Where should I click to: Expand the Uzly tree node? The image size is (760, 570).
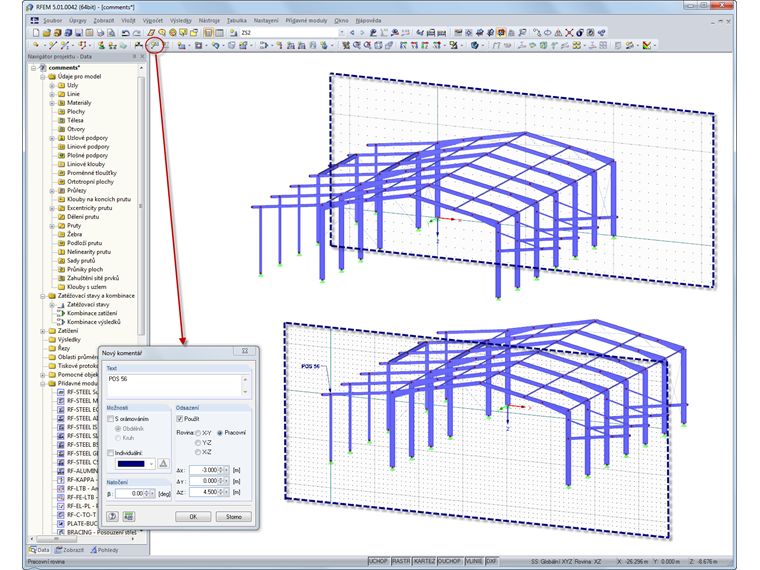(x=52, y=85)
